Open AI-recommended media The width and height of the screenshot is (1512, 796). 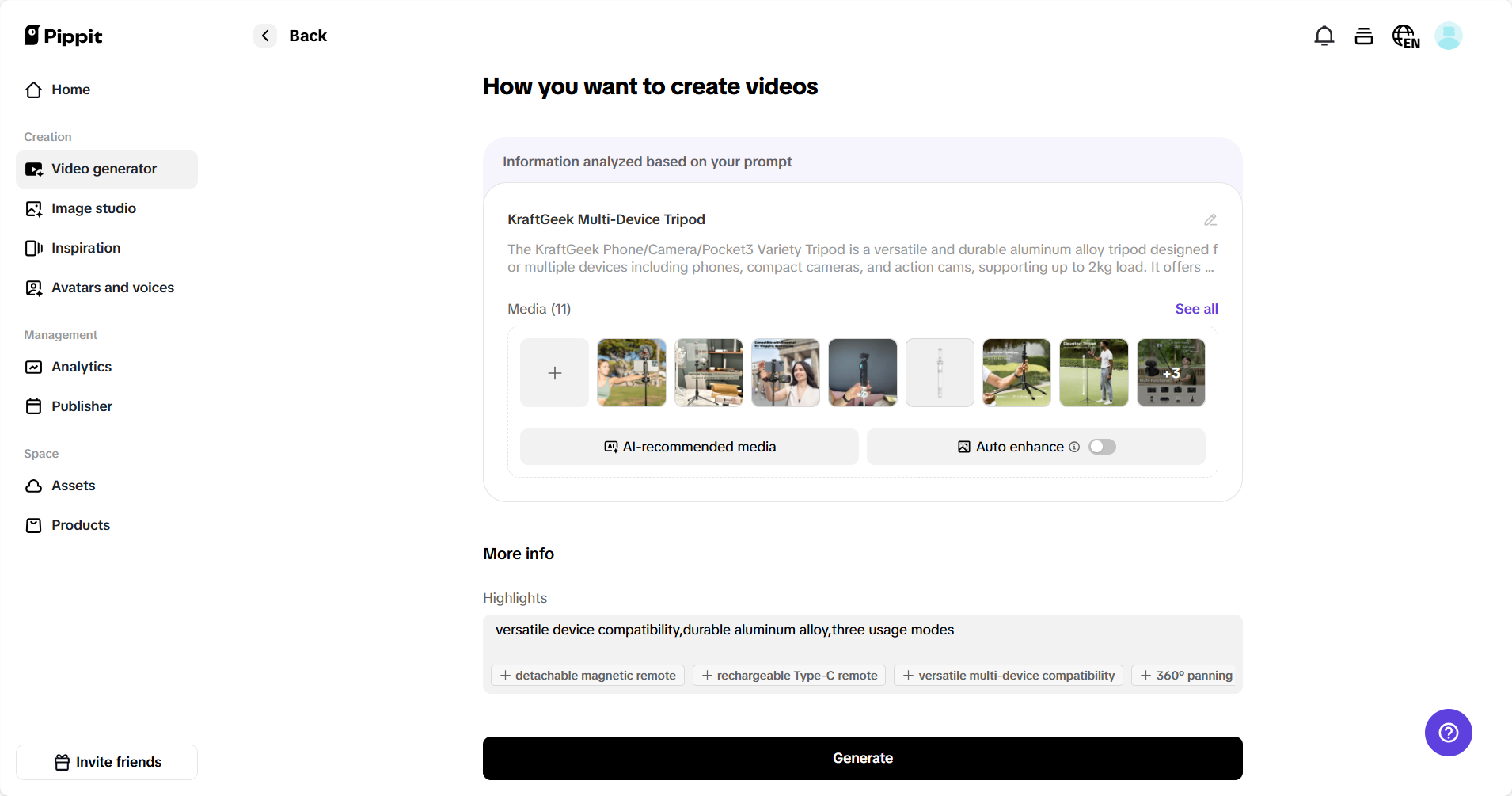tap(689, 447)
